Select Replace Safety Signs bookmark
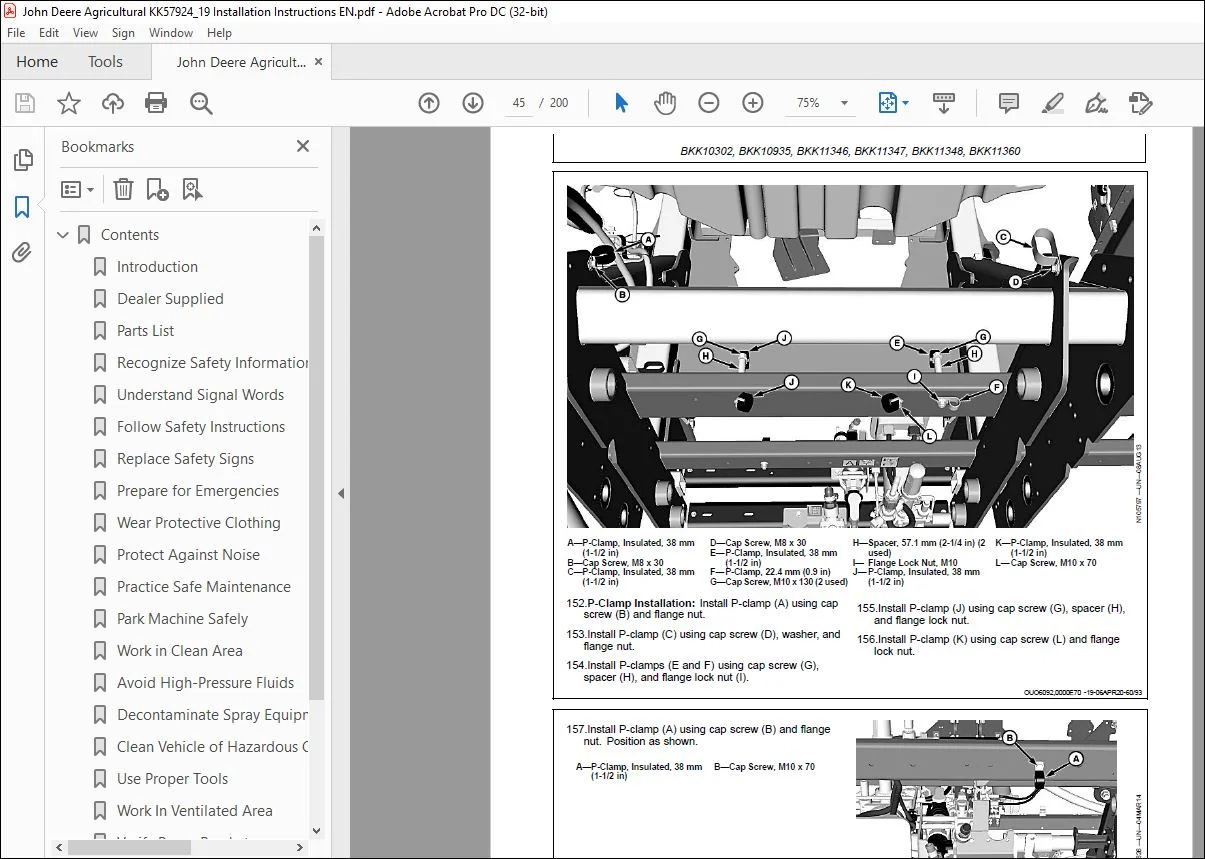The height and width of the screenshot is (859, 1205). (x=185, y=459)
